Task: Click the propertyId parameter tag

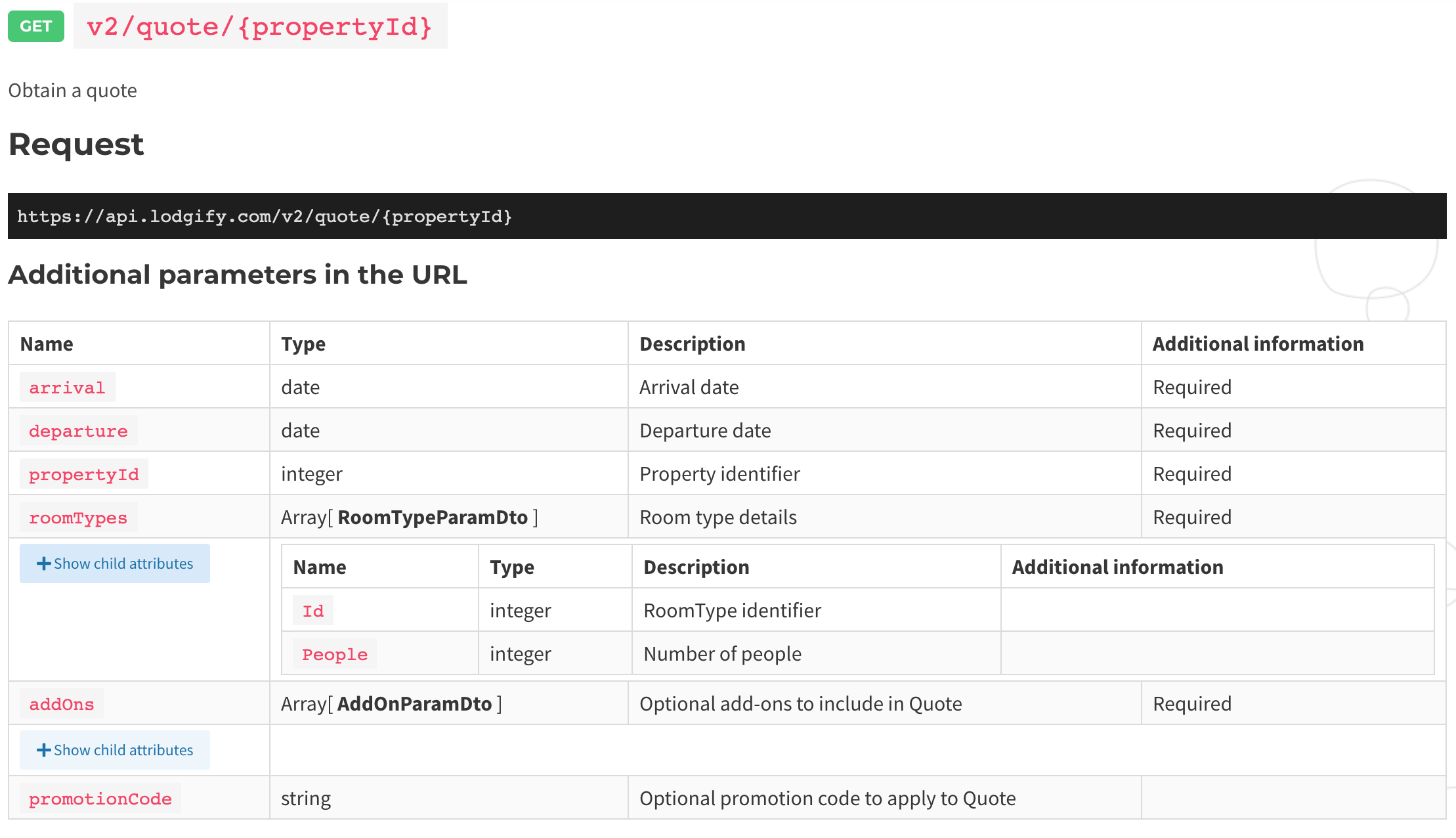Action: tap(83, 474)
